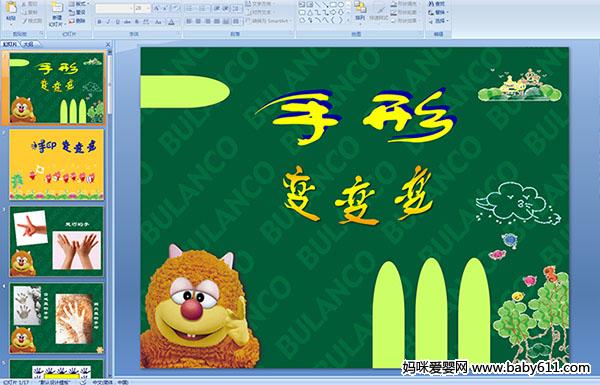Viewport: 600px width, 385px height.
Task: Apply Bold formatting button
Action: (99, 22)
